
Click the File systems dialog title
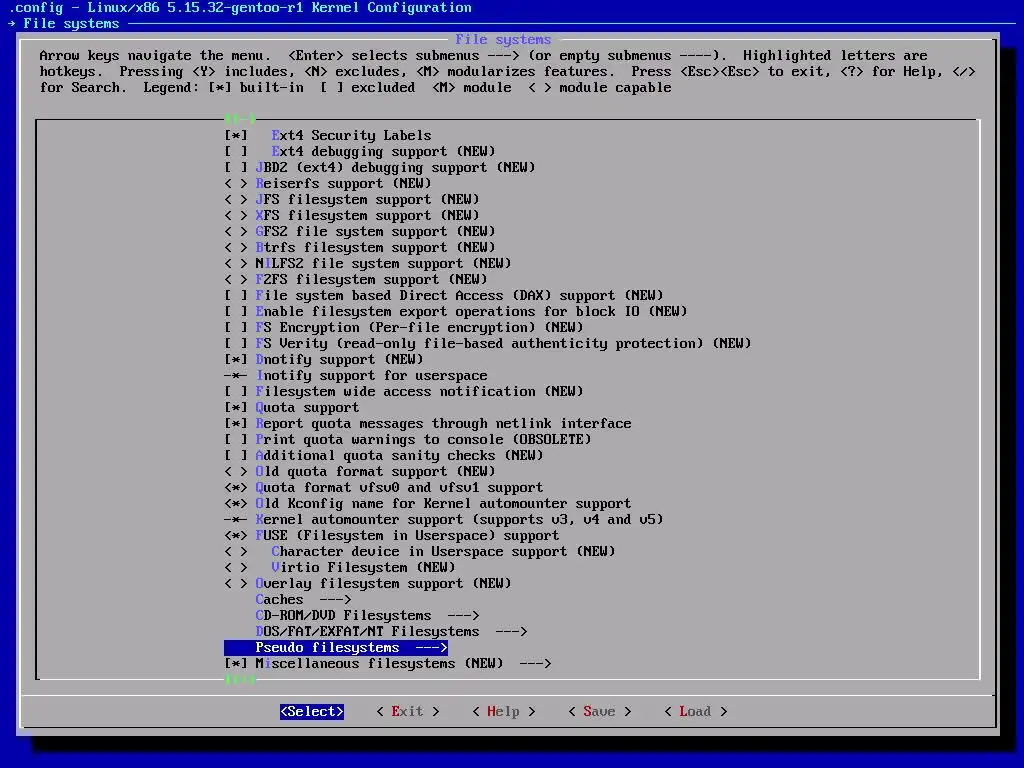tap(503, 40)
